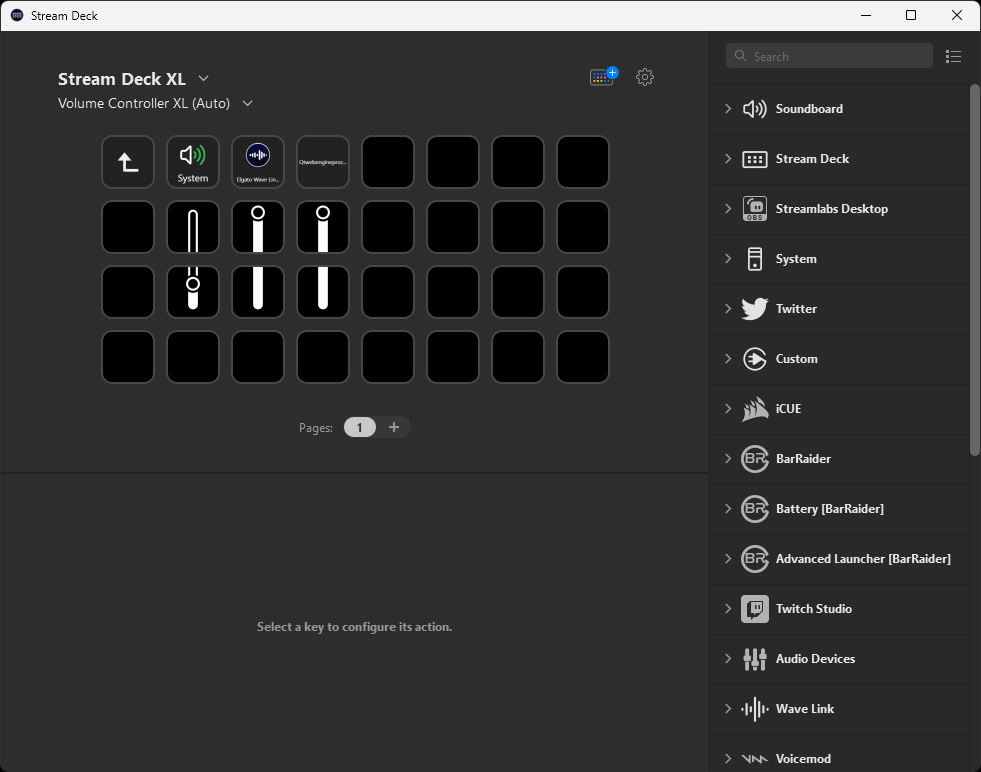Click the System volume slider upper key
The width and height of the screenshot is (981, 772).
point(193,227)
